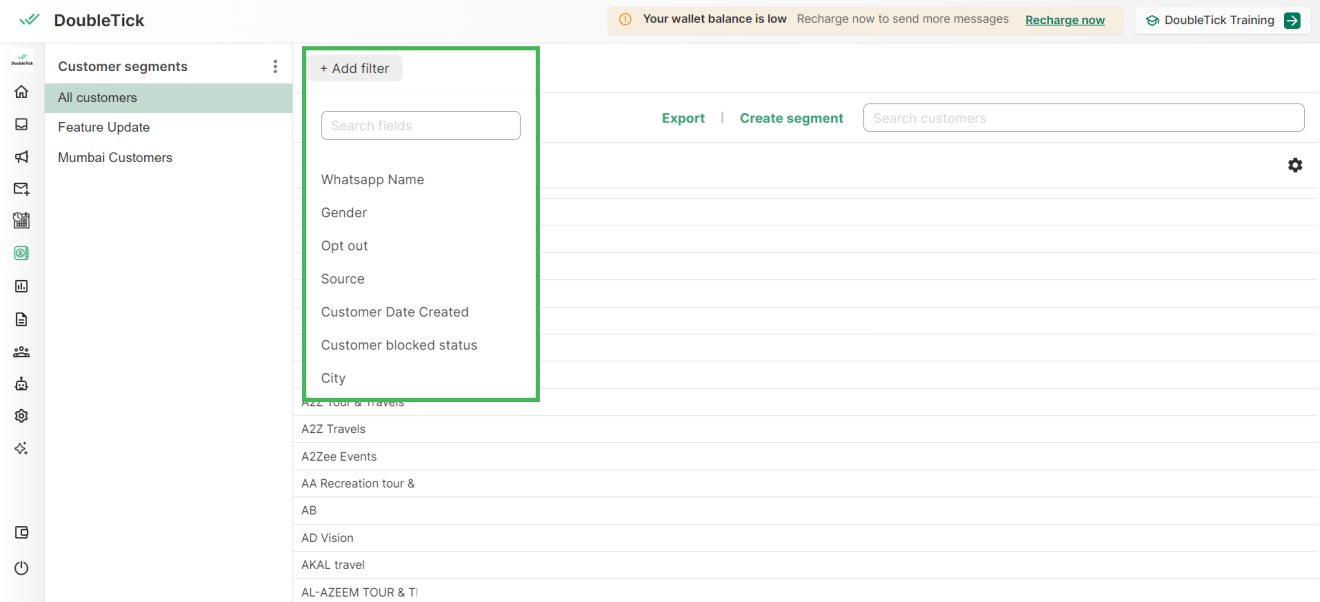Open DoubleTick Training account switcher
The image size is (1320, 602).
click(x=1222, y=20)
